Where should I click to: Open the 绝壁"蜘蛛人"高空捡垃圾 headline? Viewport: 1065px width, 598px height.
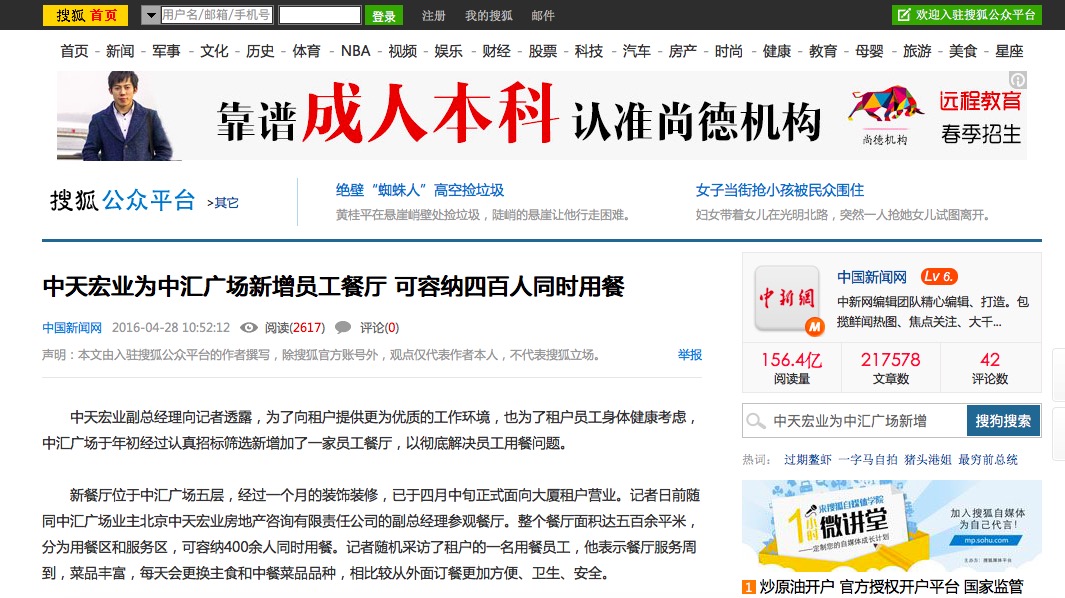click(420, 190)
